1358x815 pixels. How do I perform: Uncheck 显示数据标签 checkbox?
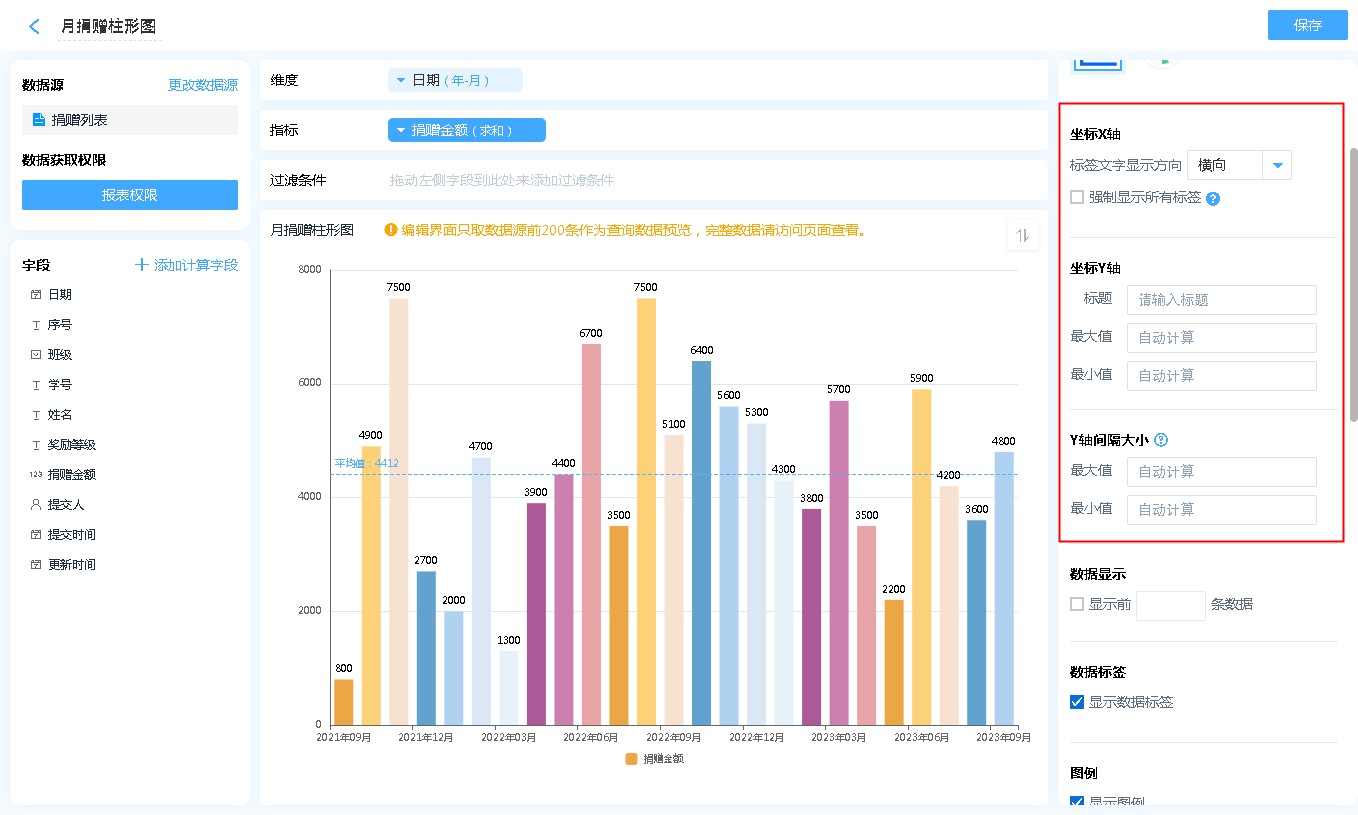pos(1077,702)
